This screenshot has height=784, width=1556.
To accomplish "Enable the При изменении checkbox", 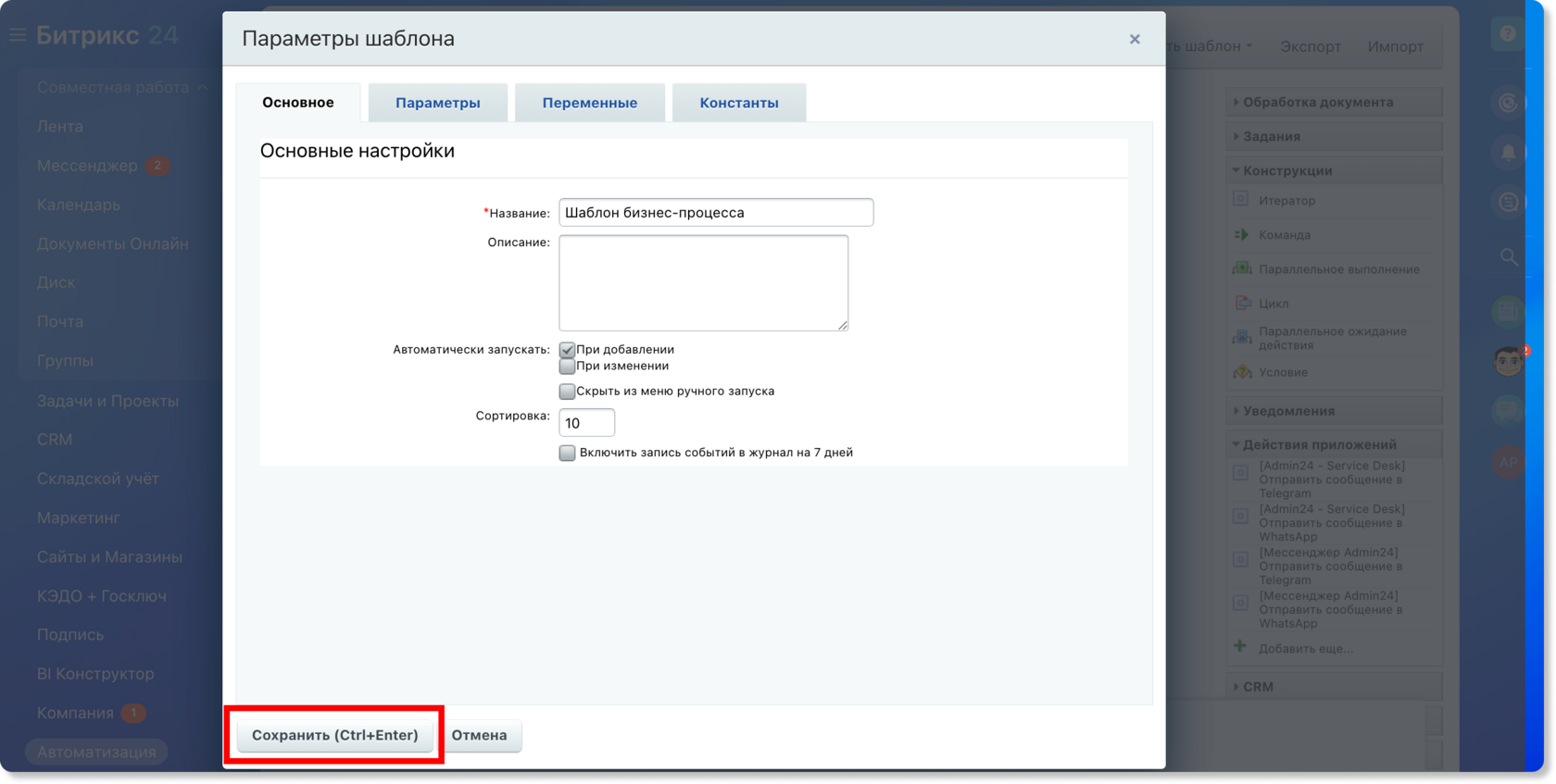I will click(x=567, y=367).
